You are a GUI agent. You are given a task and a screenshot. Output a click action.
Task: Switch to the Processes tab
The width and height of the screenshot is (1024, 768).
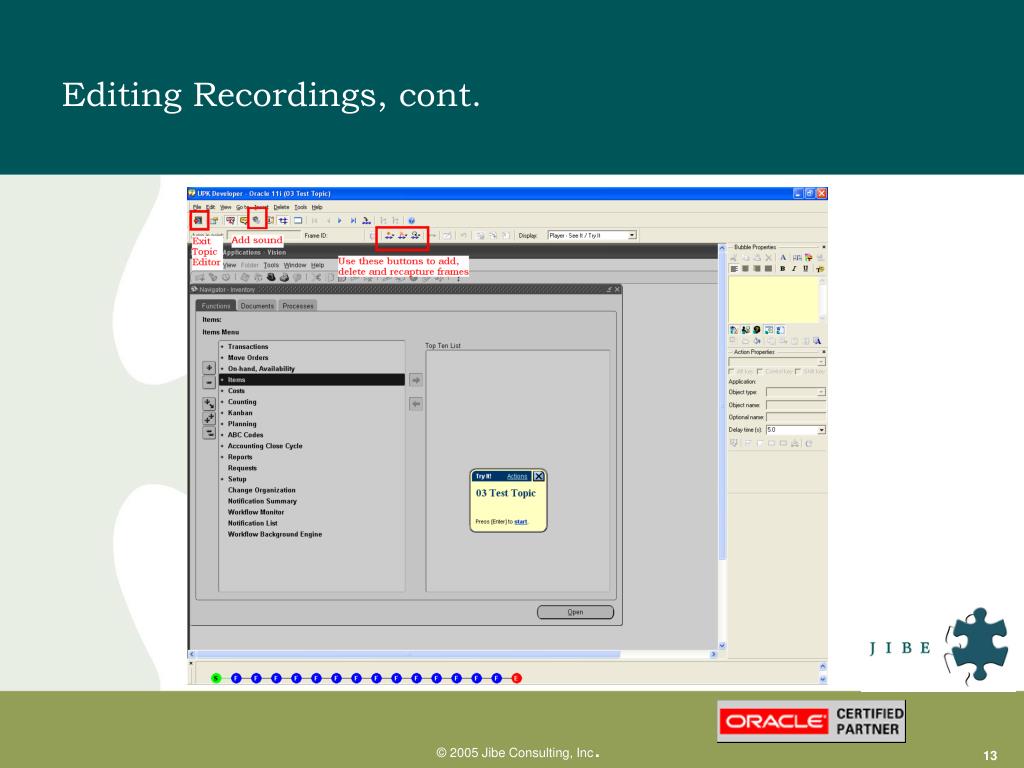tap(298, 306)
